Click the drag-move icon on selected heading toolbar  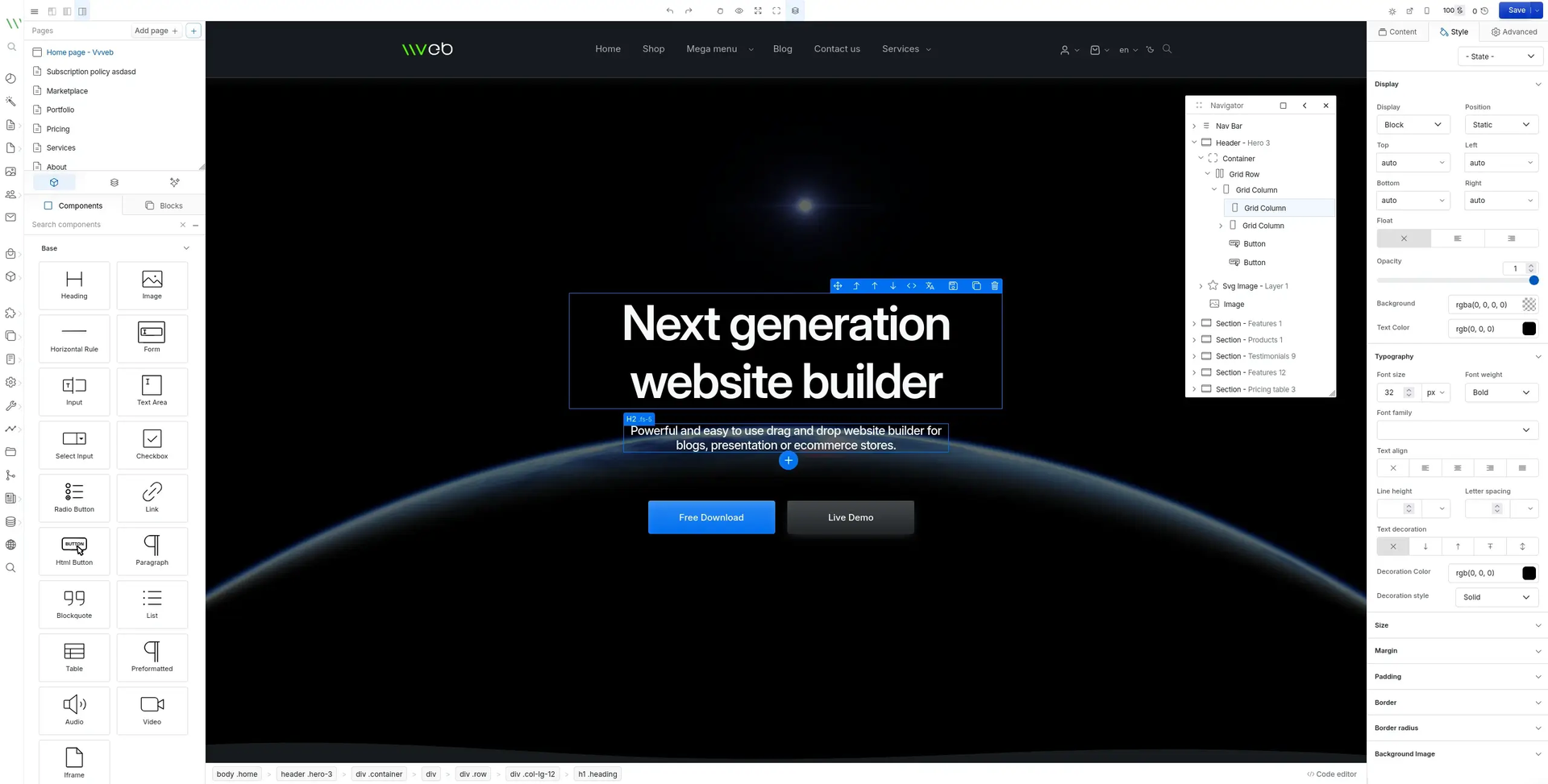[838, 286]
